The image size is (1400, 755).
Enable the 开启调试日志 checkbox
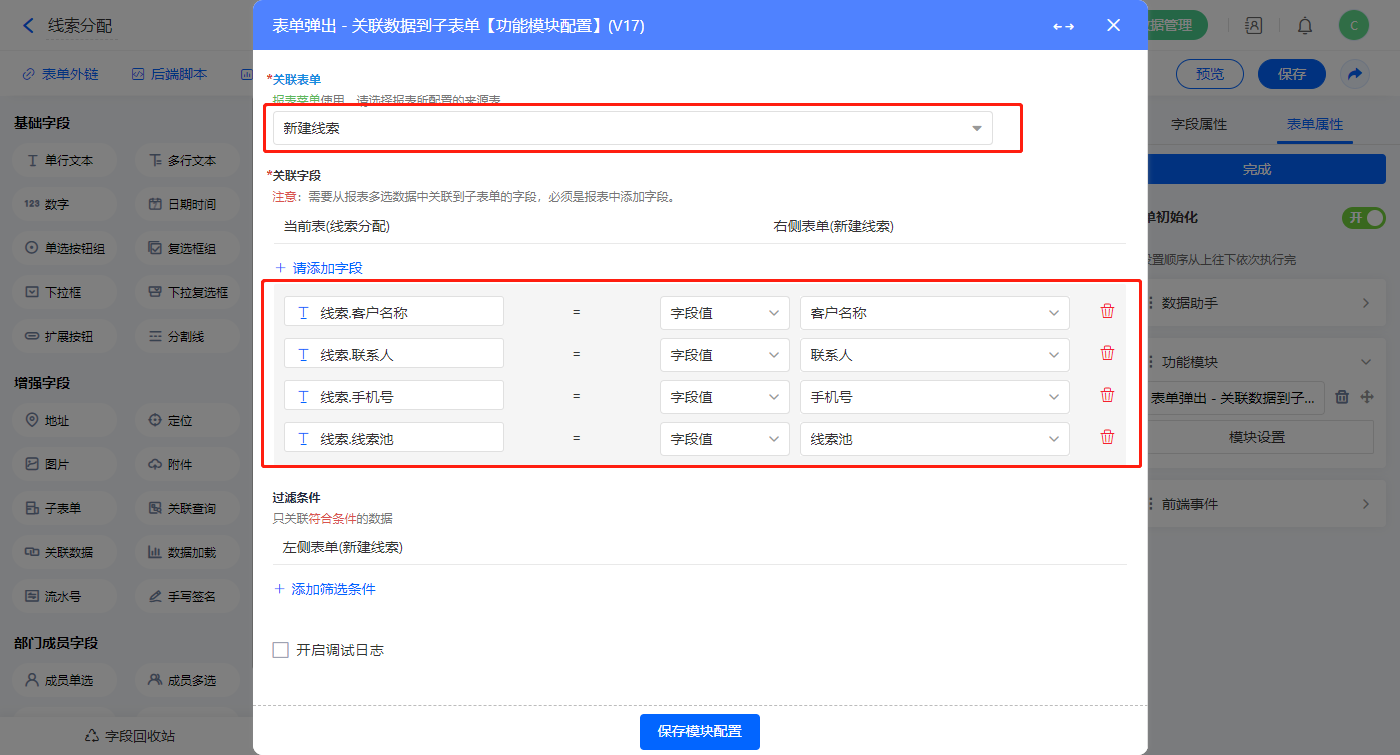281,650
